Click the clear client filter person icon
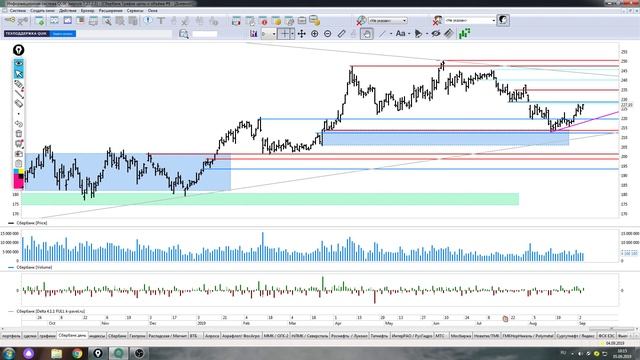 [x=438, y=20]
